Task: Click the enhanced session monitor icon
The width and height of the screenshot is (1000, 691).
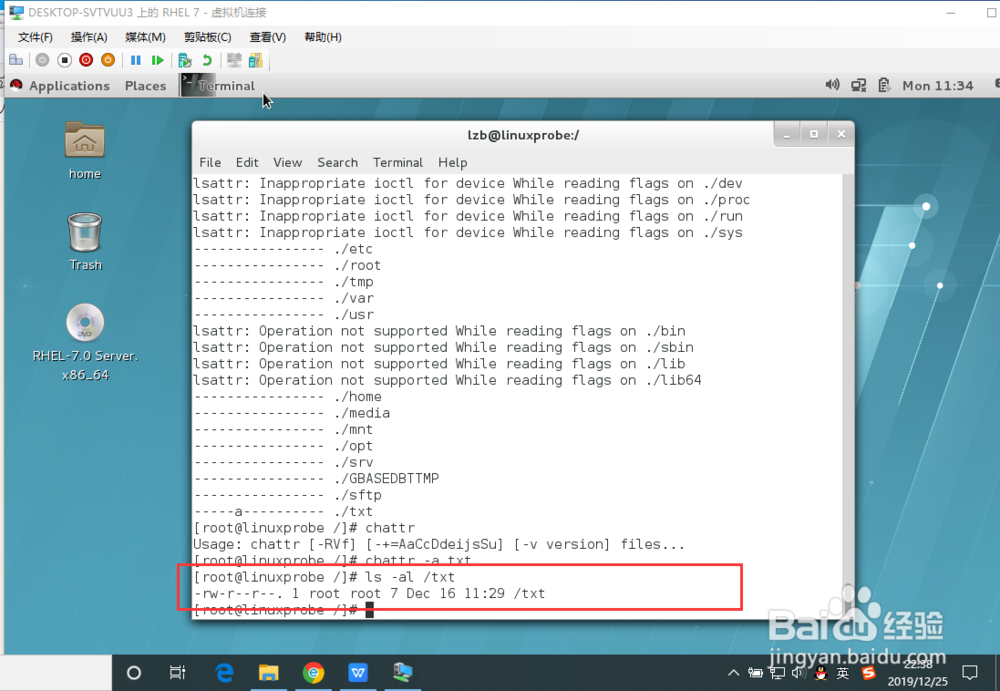Action: tap(234, 60)
